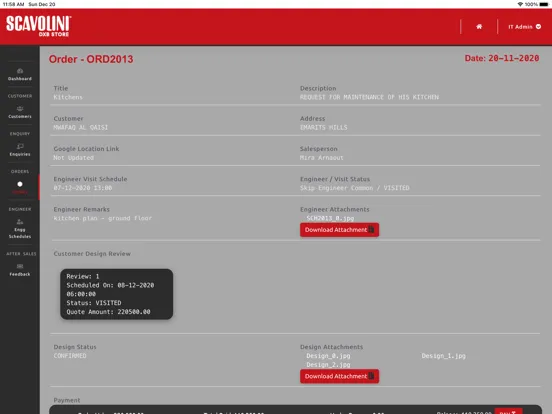Open the IT Admin user dropdown
552x414 pixels.
click(x=524, y=27)
